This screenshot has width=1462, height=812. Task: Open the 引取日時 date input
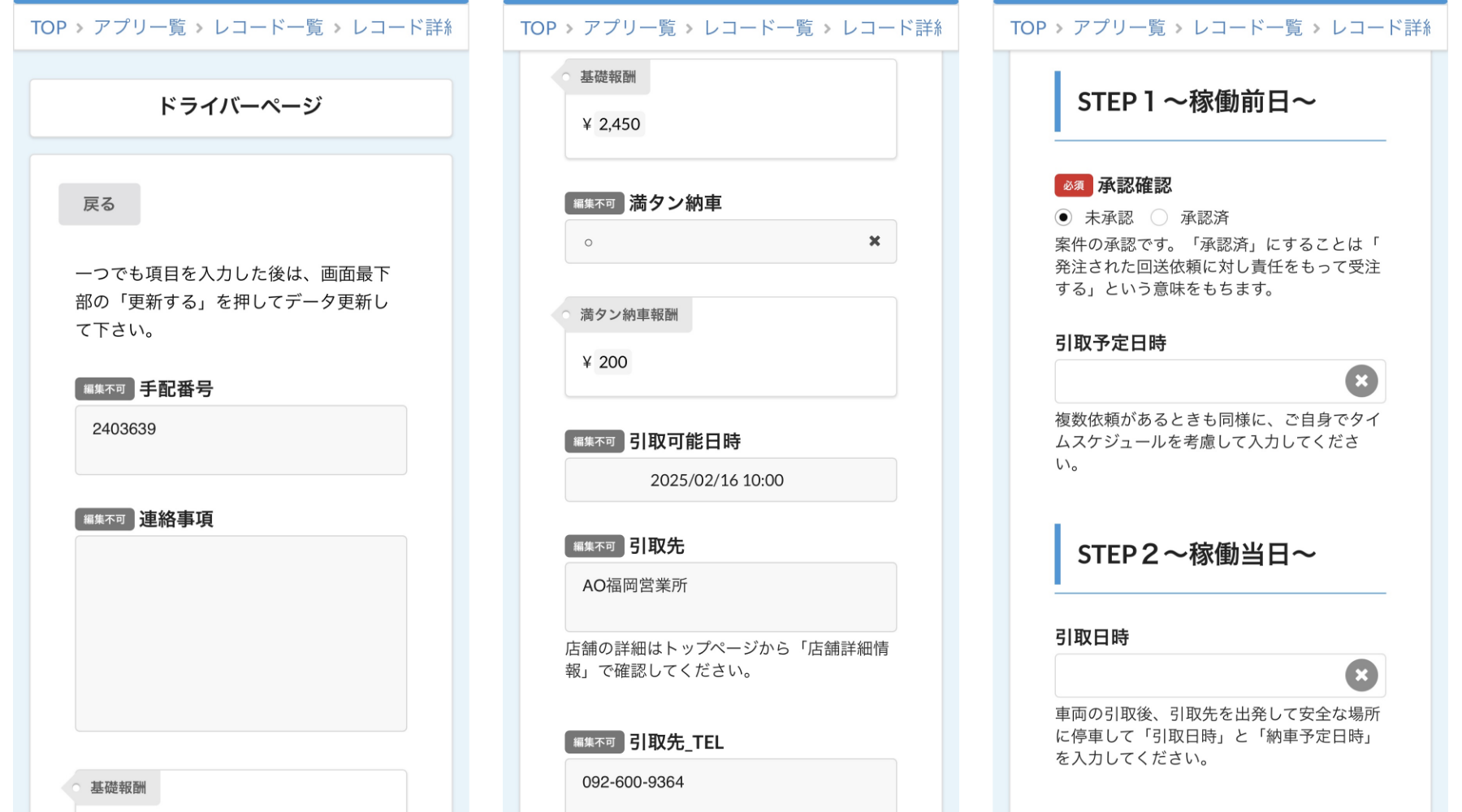tap(1198, 675)
